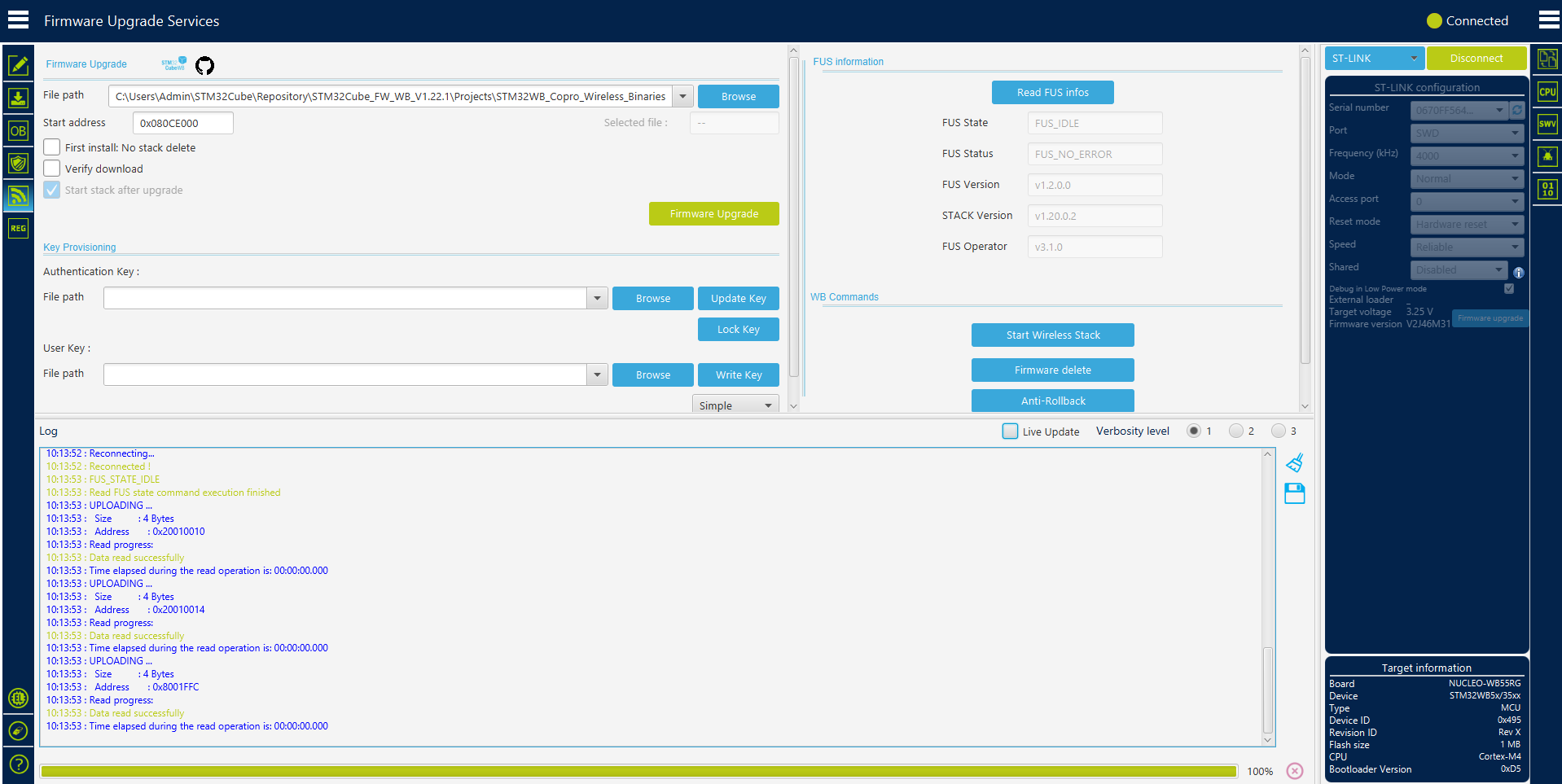
Task: Expand the firmware File path dropdown arrow
Action: click(x=682, y=96)
